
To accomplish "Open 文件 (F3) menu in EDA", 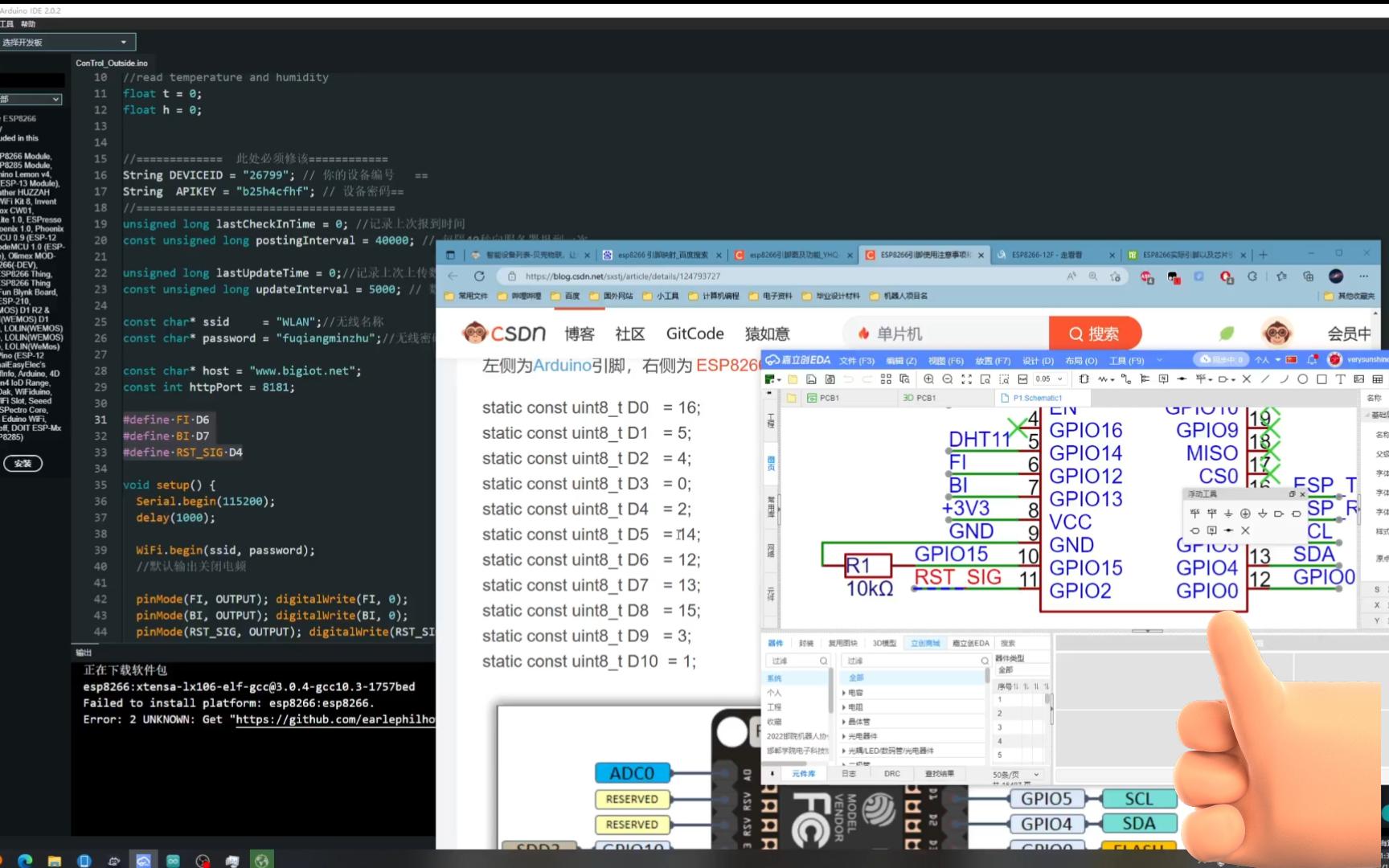I will click(x=857, y=360).
